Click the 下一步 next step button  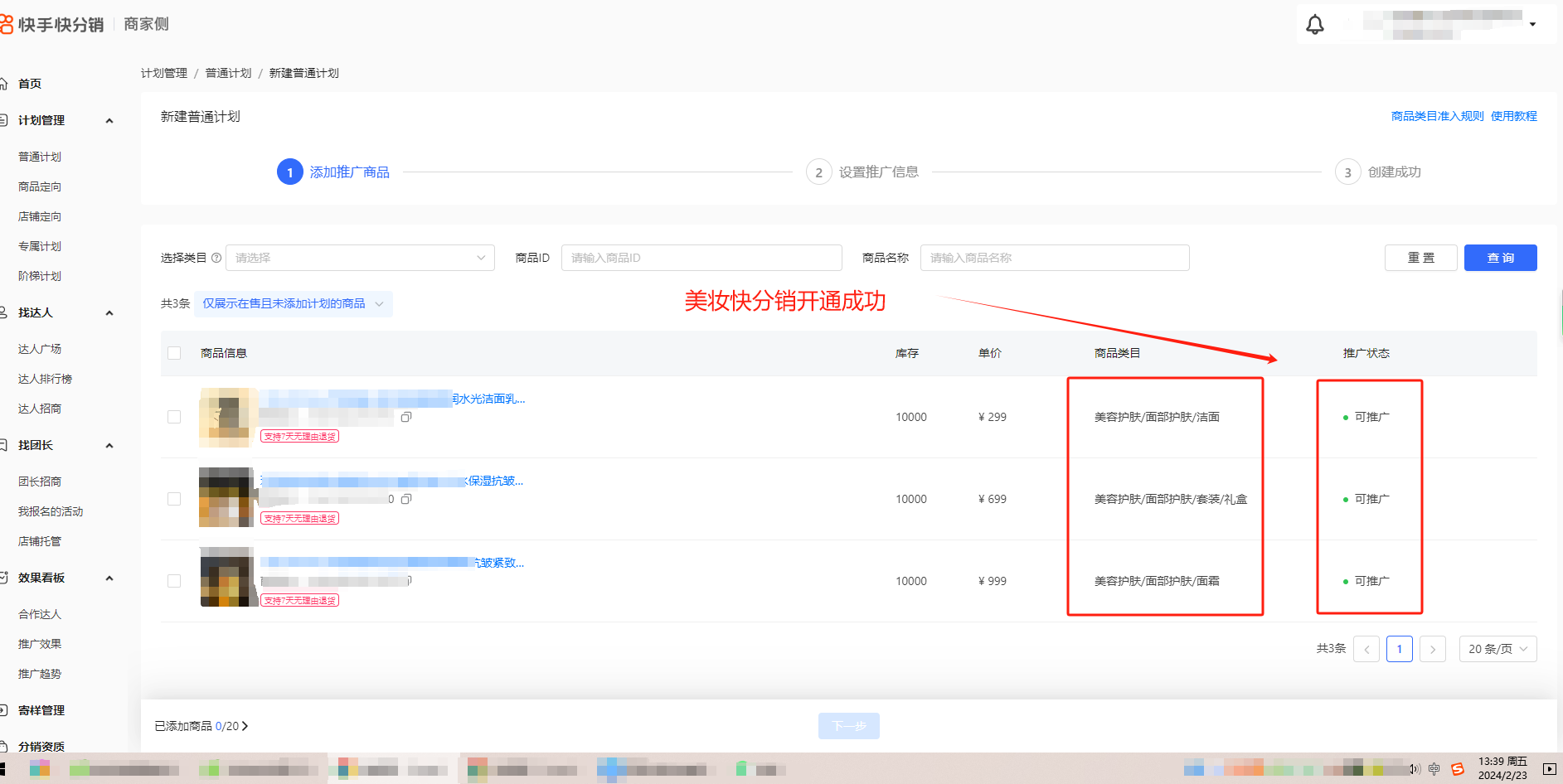[849, 726]
